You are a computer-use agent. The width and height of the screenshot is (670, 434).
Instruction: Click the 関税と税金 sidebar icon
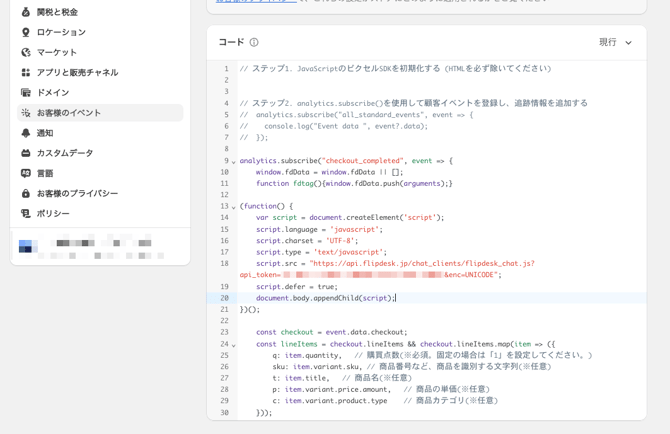point(26,12)
